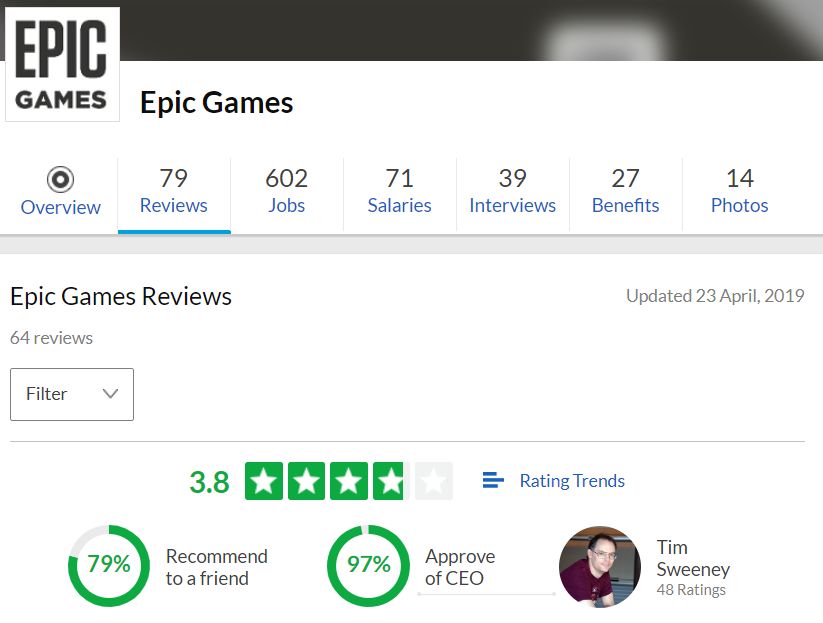Click the 97% Approve of CEO circle

(x=368, y=566)
